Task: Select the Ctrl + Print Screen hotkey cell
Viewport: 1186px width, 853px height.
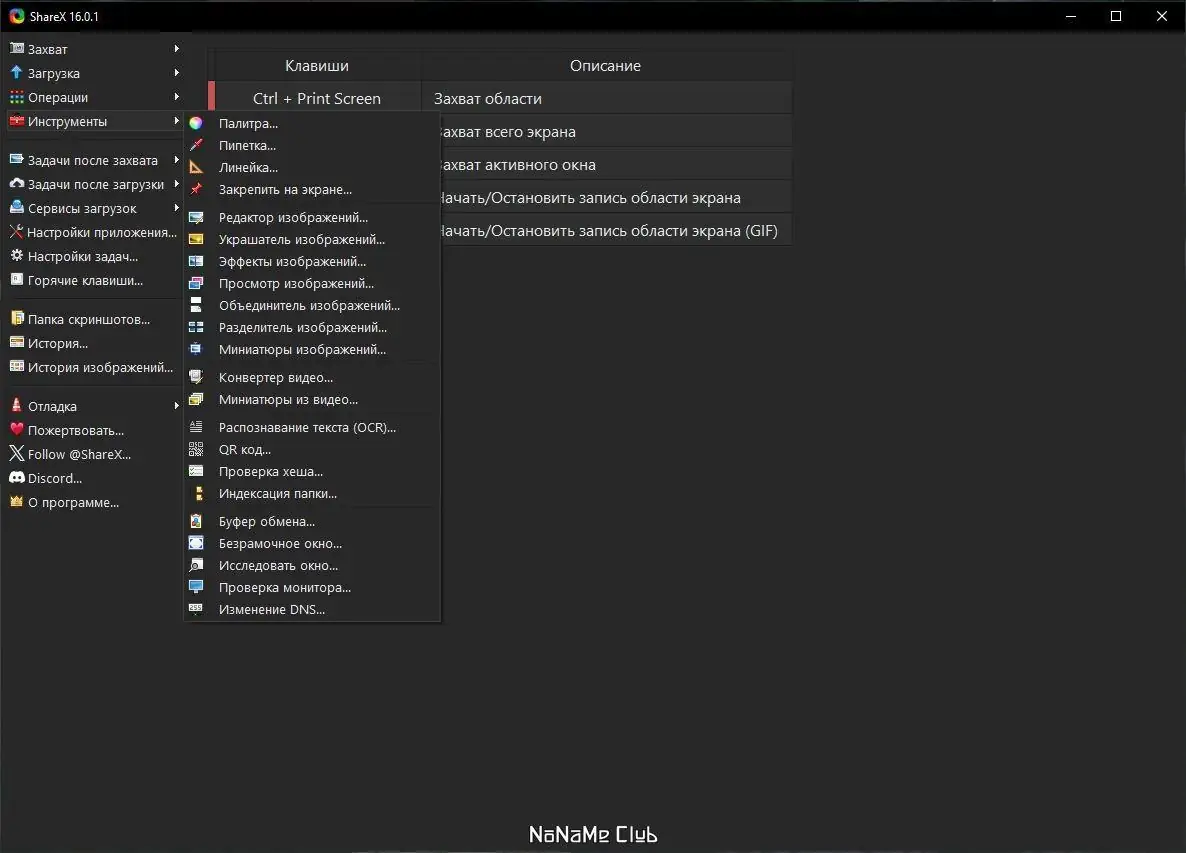Action: (317, 98)
